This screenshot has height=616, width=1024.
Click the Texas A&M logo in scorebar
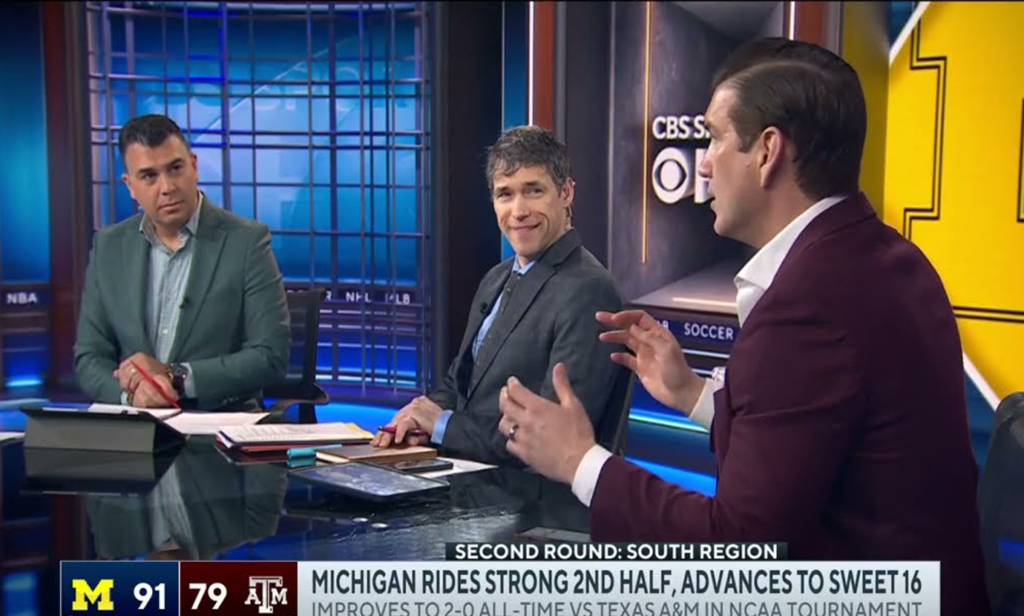tap(266, 594)
